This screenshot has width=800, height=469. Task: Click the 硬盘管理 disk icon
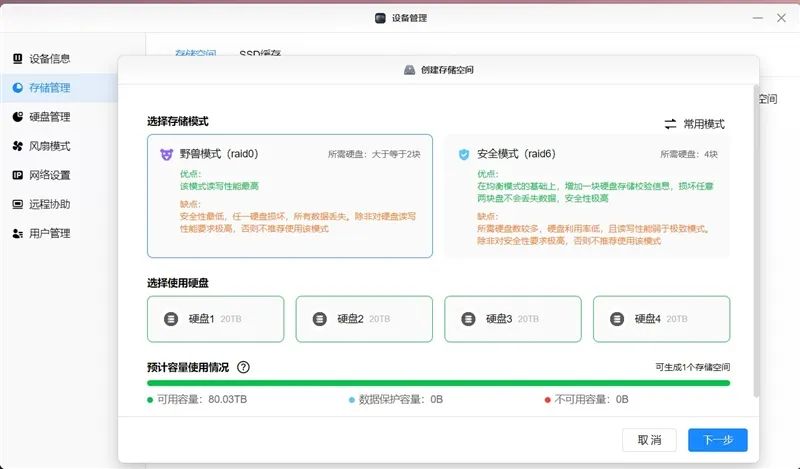(17, 117)
